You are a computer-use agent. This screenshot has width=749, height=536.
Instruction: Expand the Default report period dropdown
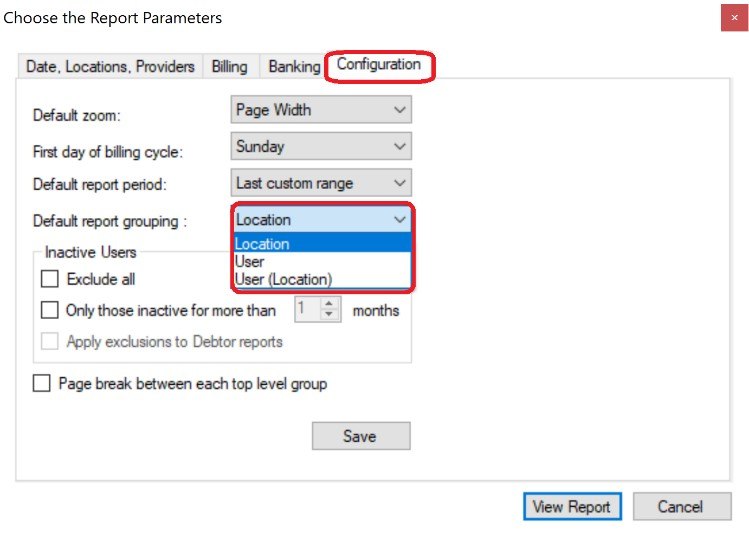pyautogui.click(x=321, y=183)
